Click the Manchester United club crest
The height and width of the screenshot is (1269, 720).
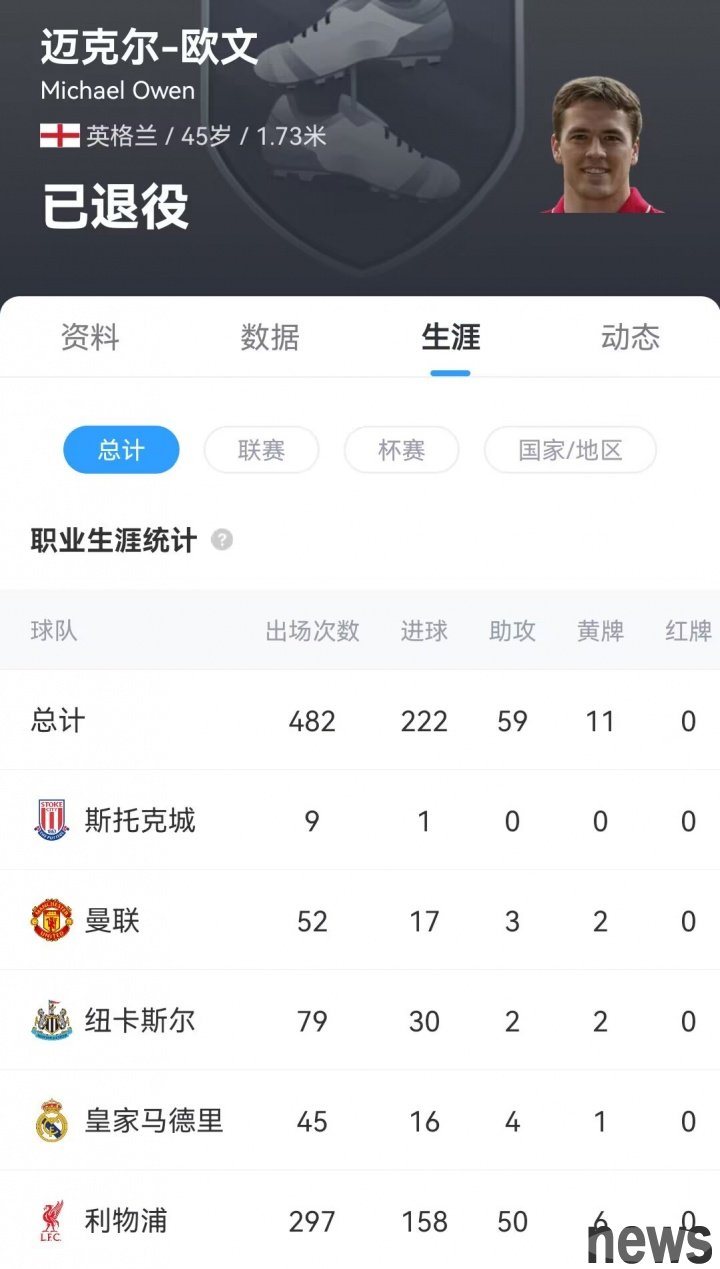[x=52, y=920]
